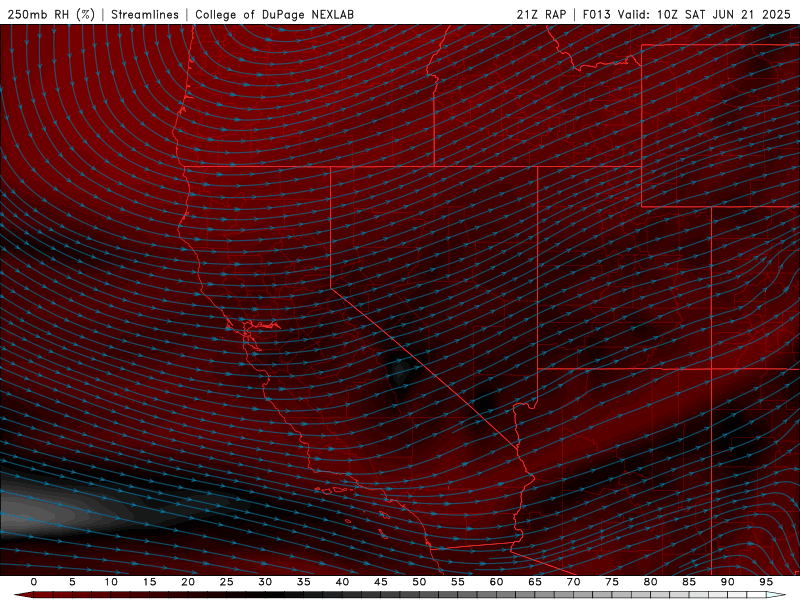Viewport: 800px width, 600px height.
Task: Click "Valid: 10Z SAT JUN 21 2025" text
Action: 704,14
